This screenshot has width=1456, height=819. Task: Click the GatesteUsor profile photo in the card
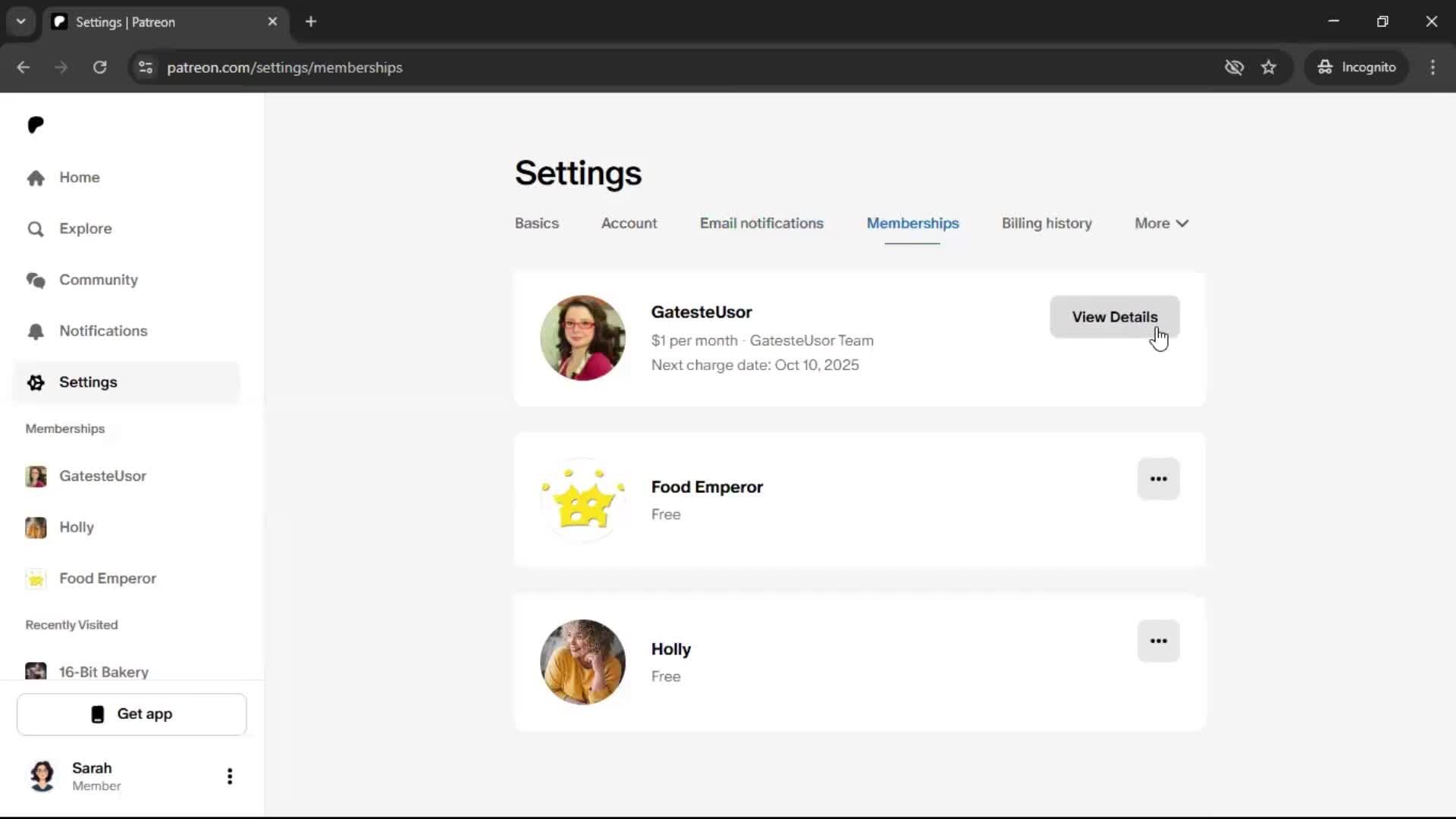(582, 338)
